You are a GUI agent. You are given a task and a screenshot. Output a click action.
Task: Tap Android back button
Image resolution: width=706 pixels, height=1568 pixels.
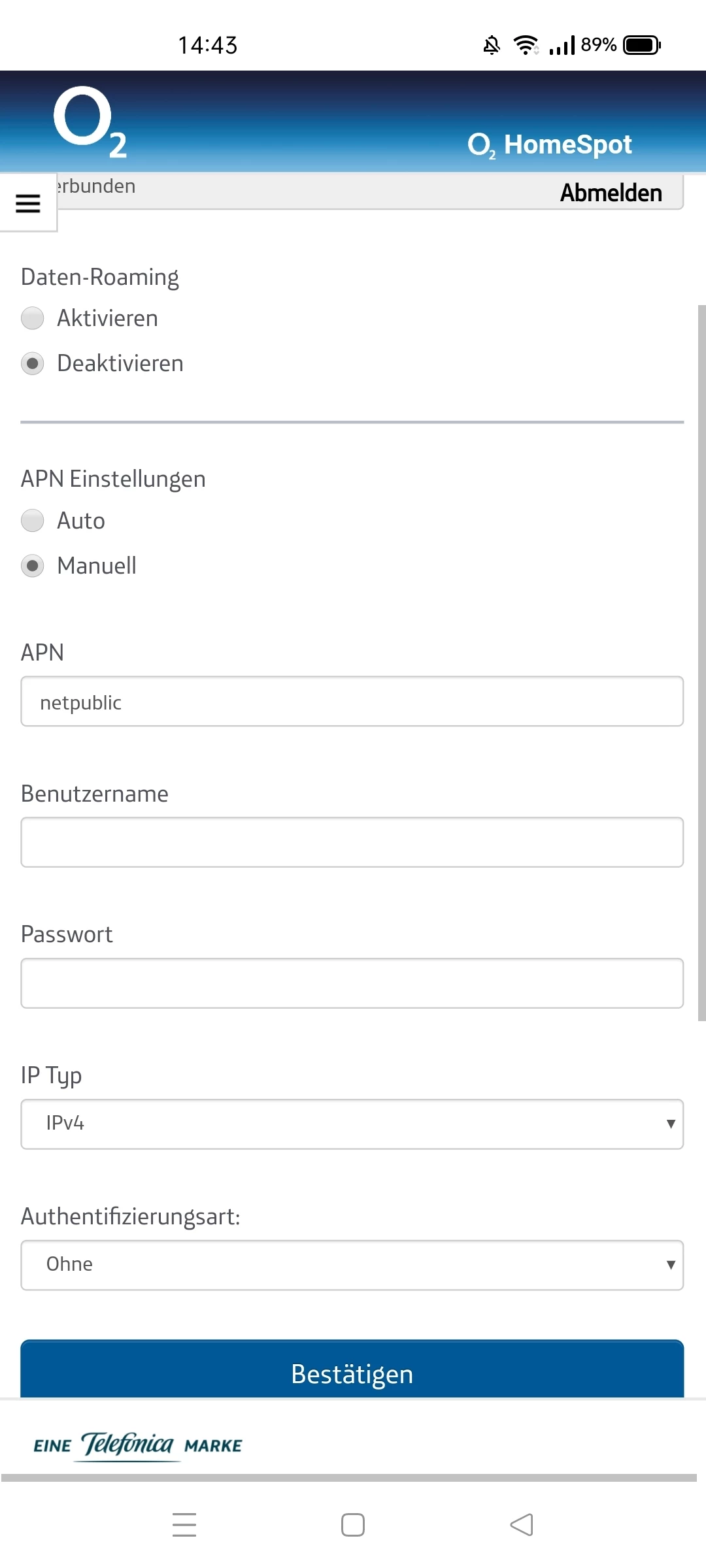[x=521, y=1525]
